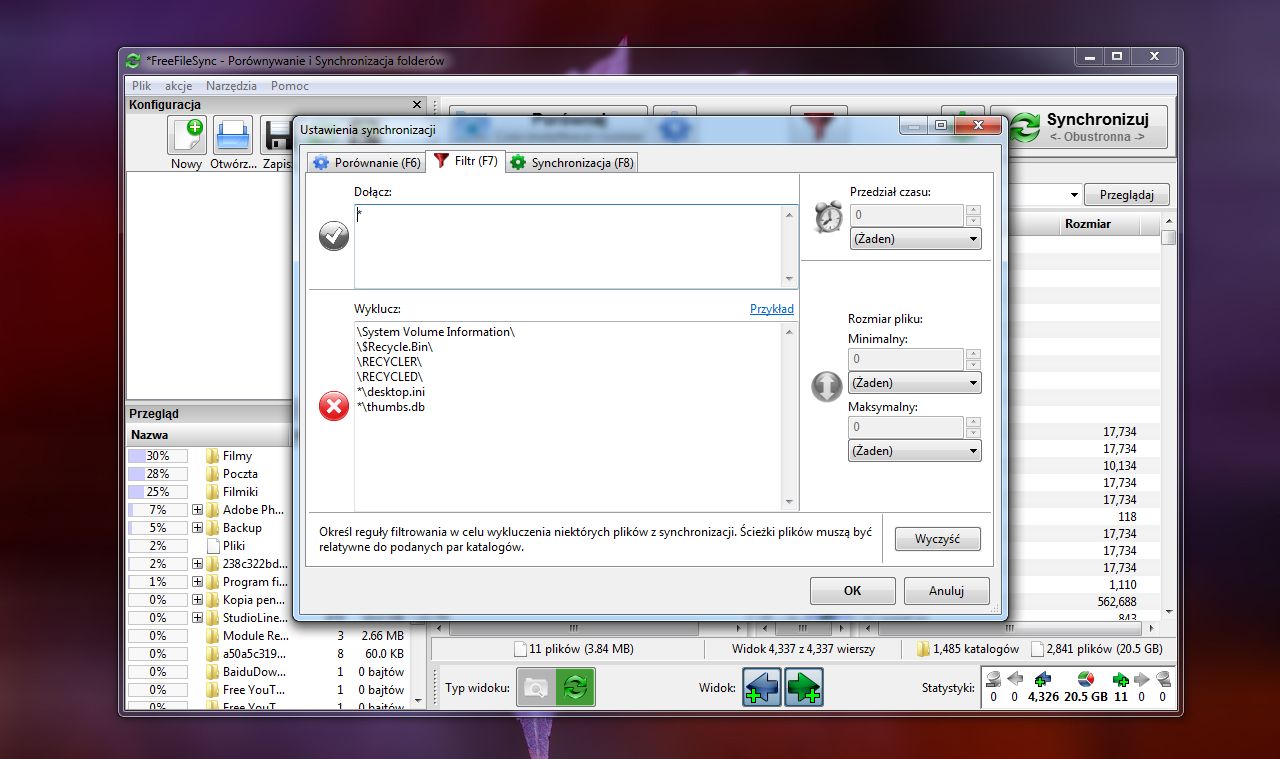Click the Zapisz floppy disk save icon
Viewport: 1280px width, 759px height.
tap(277, 135)
